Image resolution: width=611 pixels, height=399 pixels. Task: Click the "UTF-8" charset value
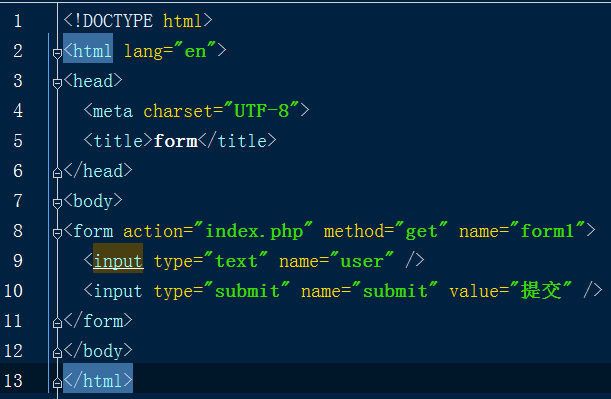[261, 110]
